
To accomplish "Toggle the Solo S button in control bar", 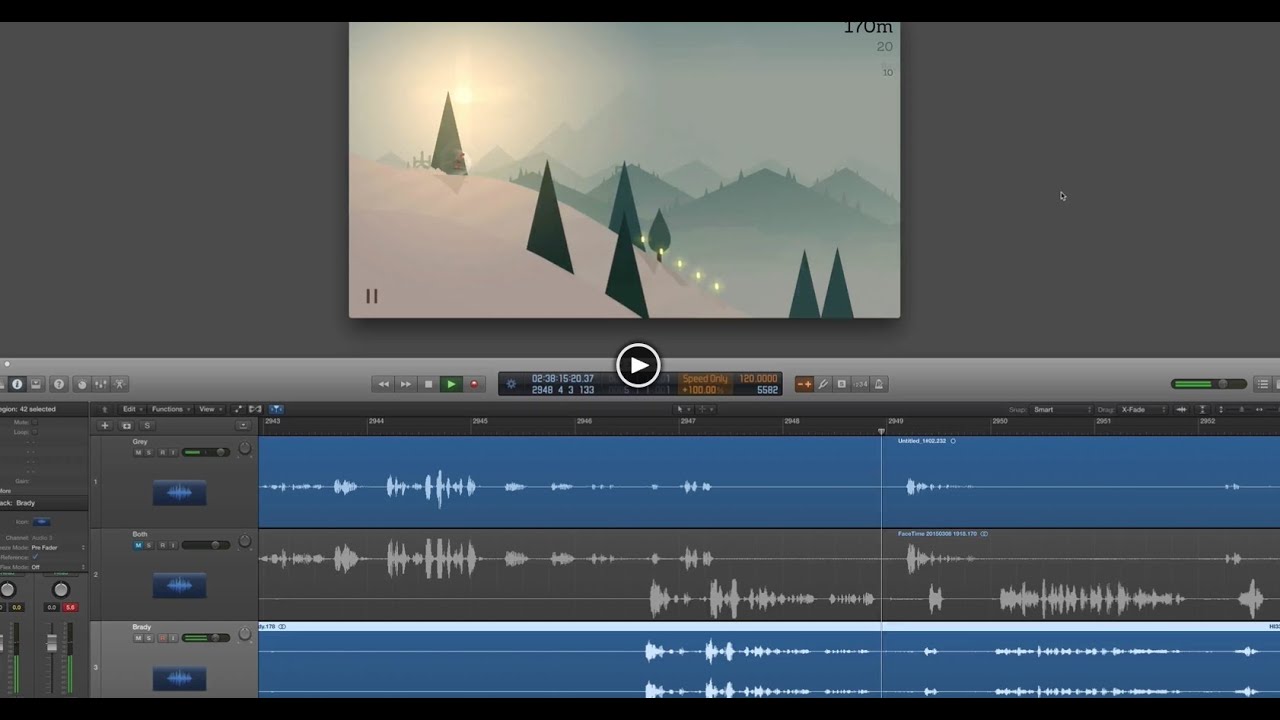I will [841, 384].
